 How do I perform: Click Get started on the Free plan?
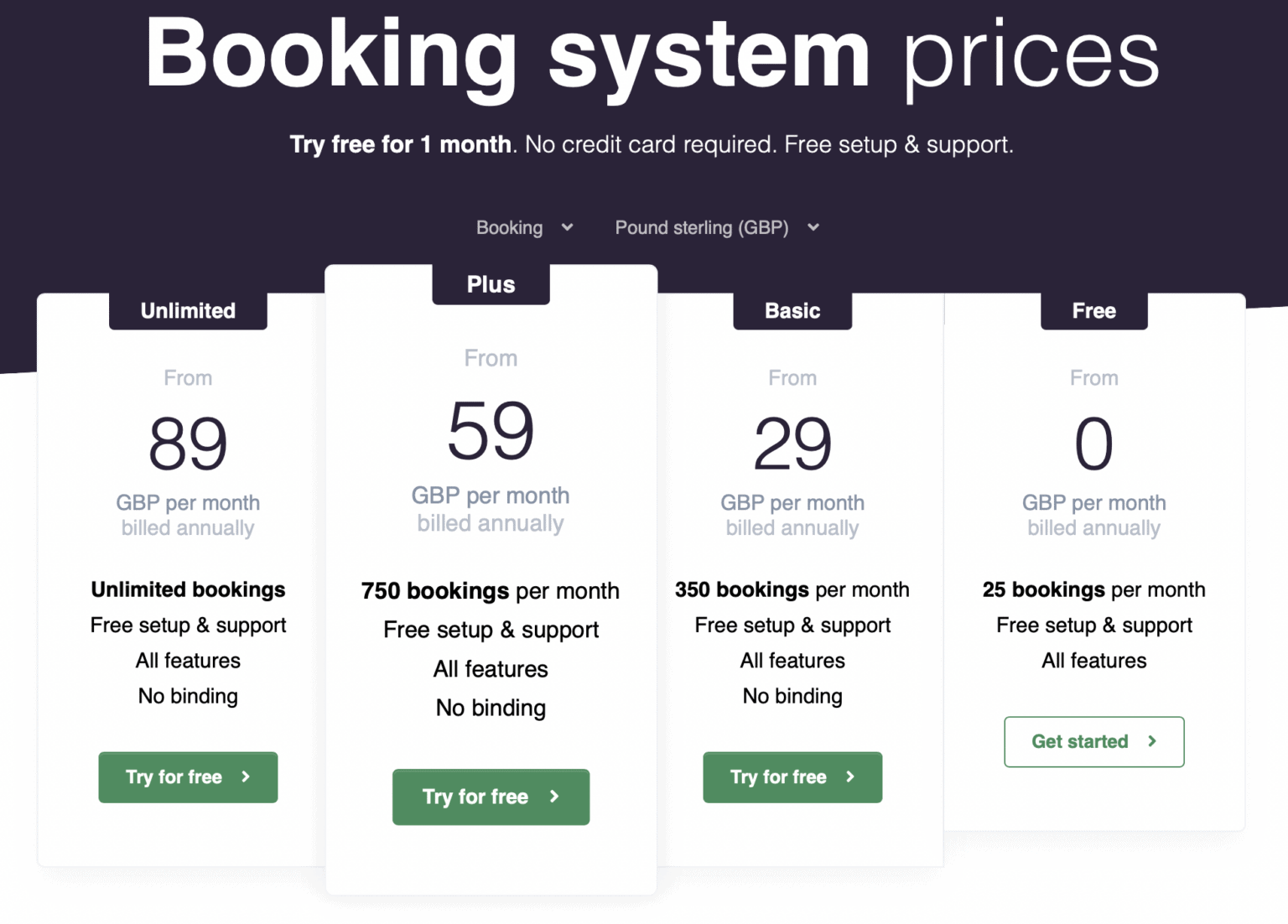click(x=1093, y=742)
